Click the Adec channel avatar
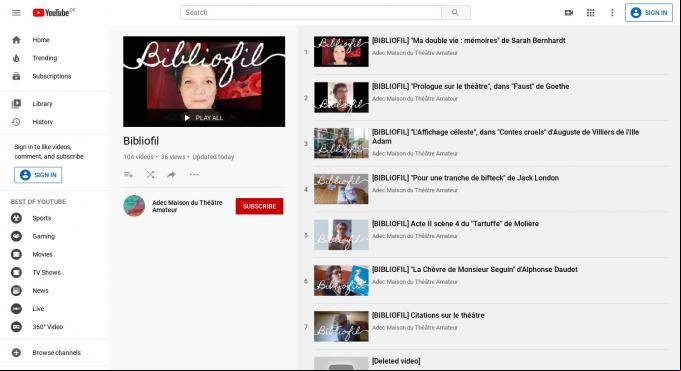Image resolution: width=681 pixels, height=371 pixels. (x=134, y=206)
